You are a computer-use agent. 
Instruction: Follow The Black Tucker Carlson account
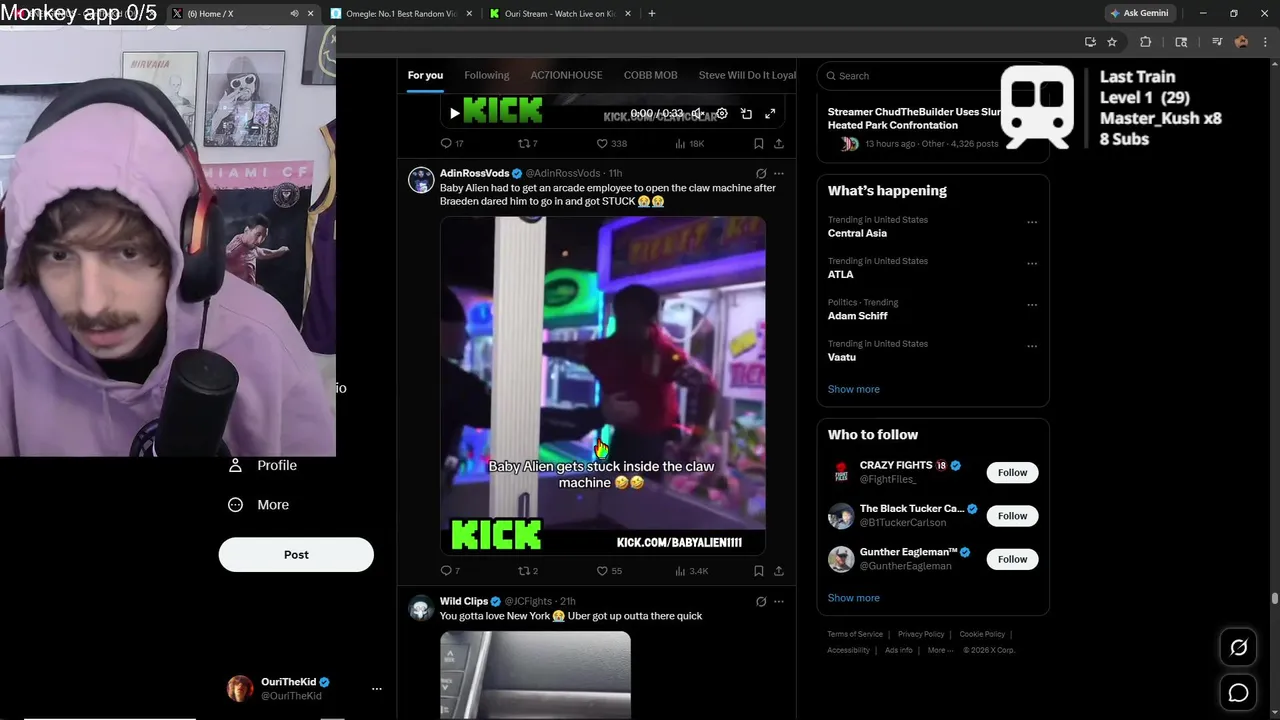[x=1012, y=516]
